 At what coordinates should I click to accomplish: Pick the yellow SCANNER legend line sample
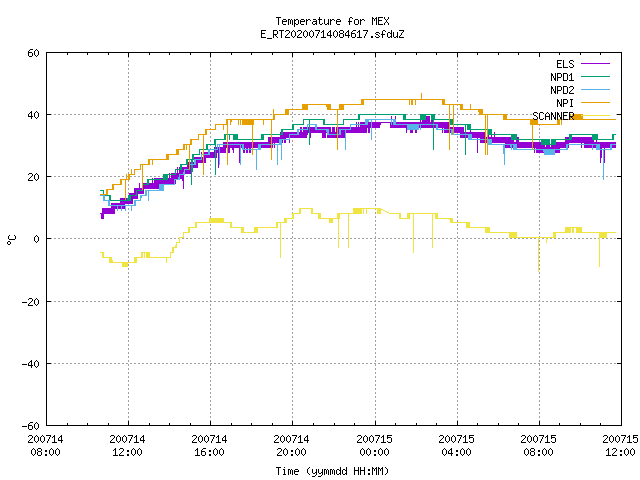pos(595,116)
